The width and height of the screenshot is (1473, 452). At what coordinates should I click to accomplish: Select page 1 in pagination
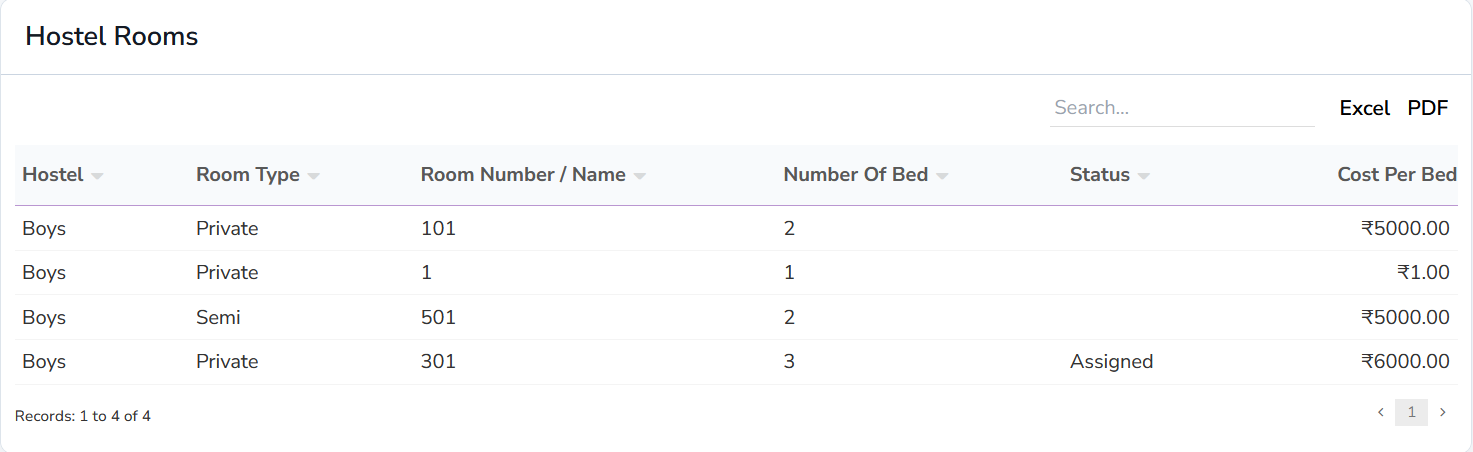pyautogui.click(x=1411, y=412)
